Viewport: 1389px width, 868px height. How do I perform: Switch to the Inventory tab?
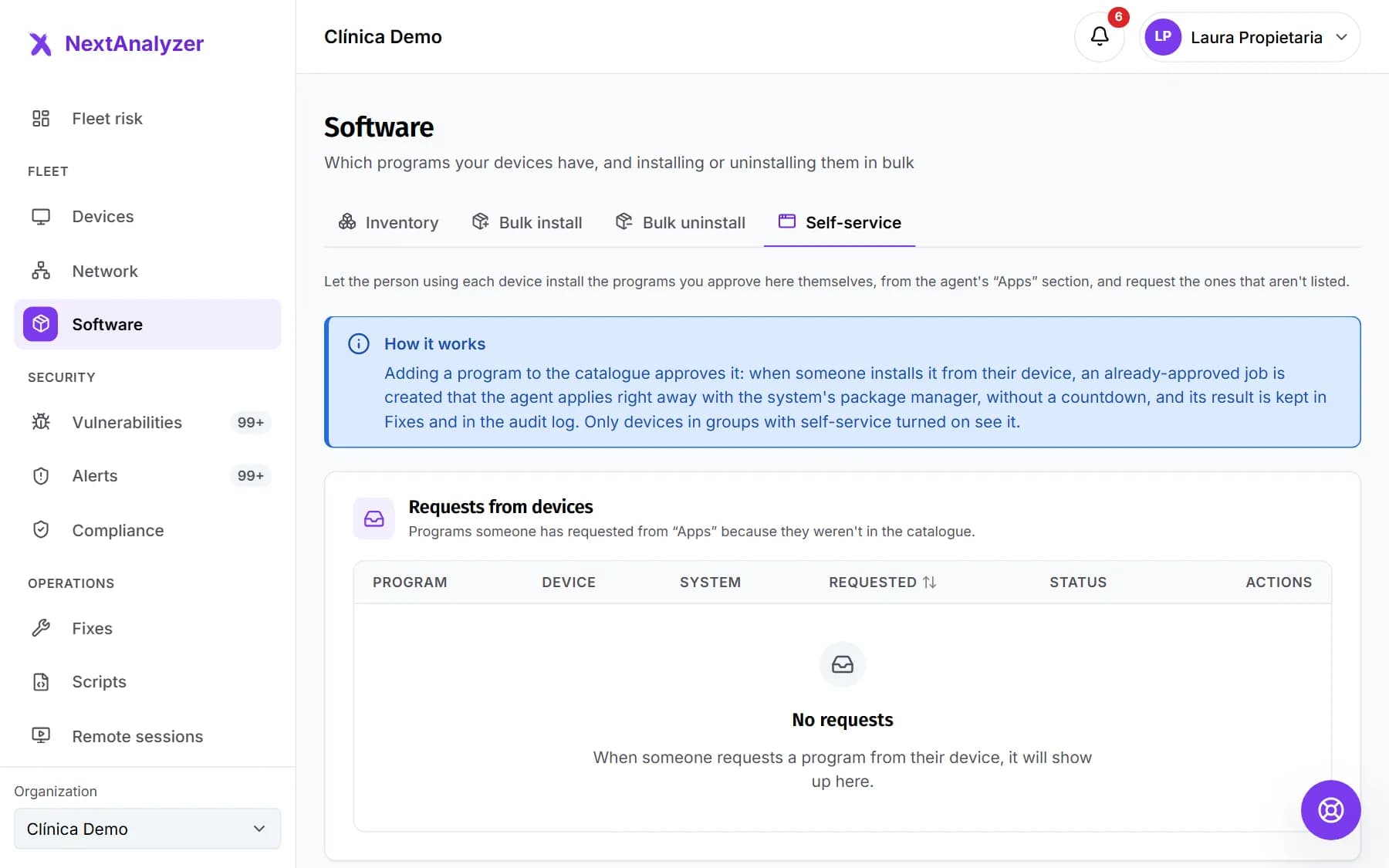(389, 222)
